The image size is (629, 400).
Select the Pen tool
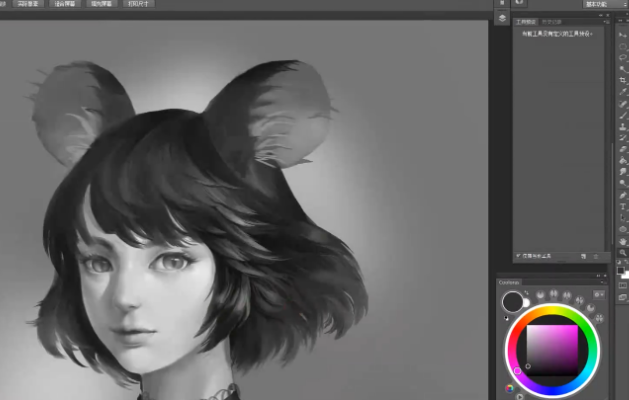coord(623,195)
